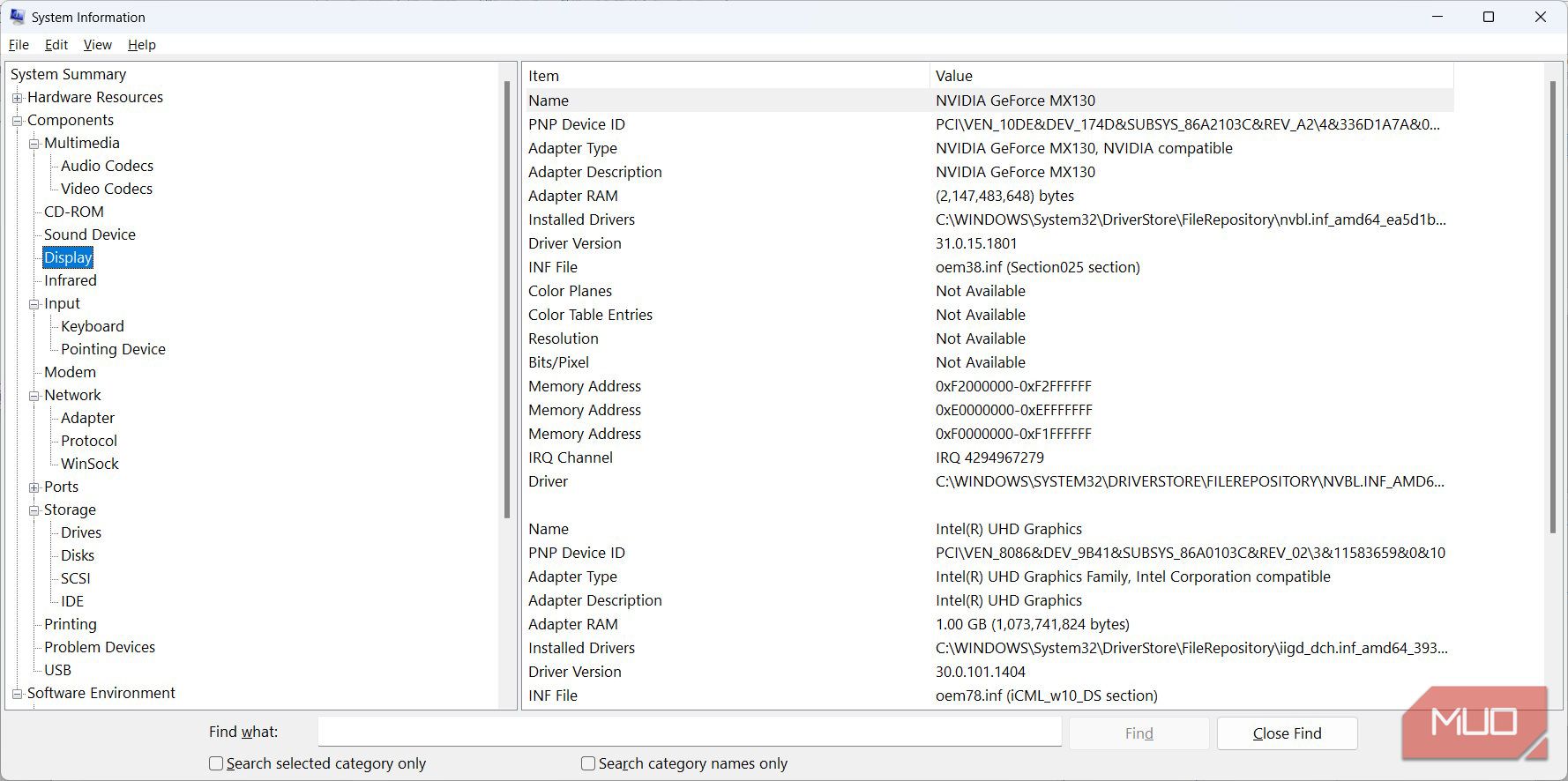The height and width of the screenshot is (781, 1568).
Task: Click the Driver Version 30.0.101.1404 value
Action: 980,672
